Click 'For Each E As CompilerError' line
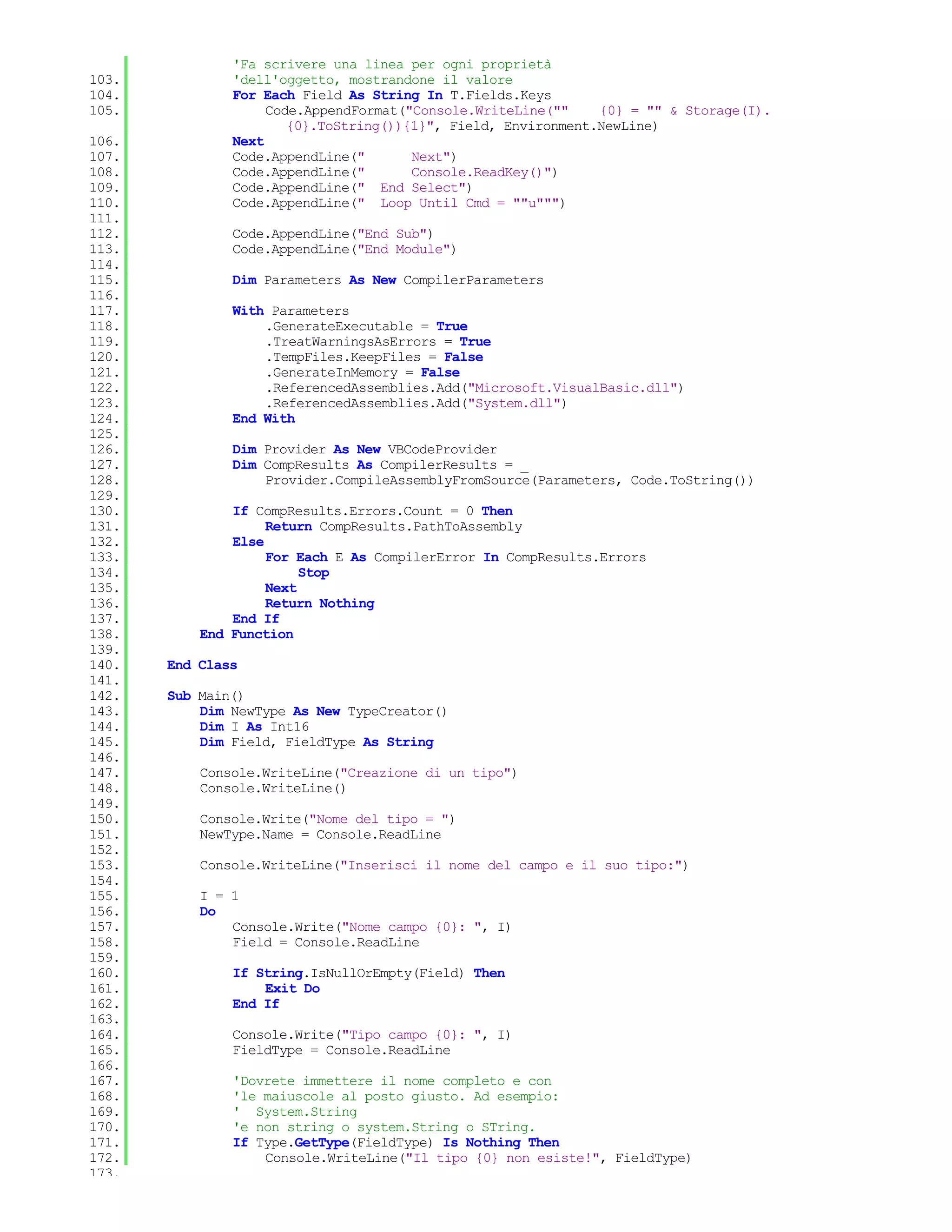The image size is (952, 1232). point(456,557)
